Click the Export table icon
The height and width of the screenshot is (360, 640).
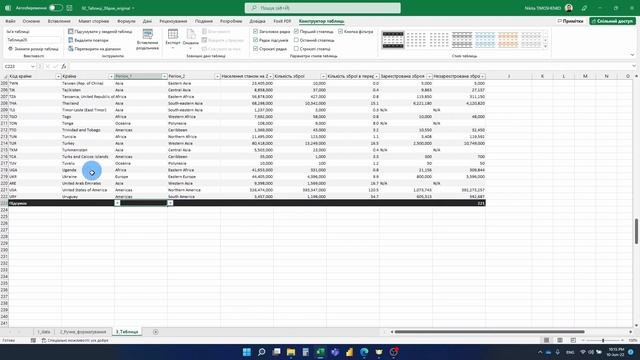click(x=173, y=34)
